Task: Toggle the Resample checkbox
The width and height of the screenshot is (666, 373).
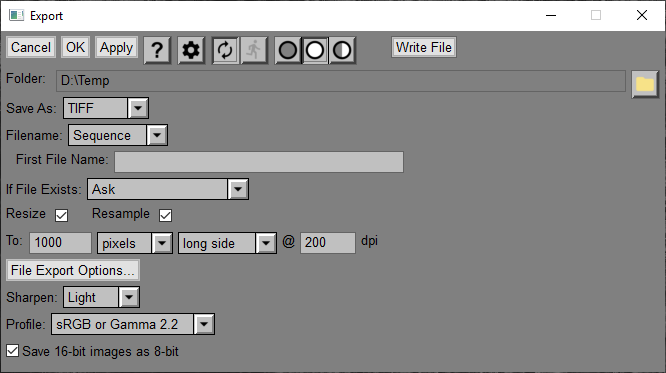Action: coord(166,215)
